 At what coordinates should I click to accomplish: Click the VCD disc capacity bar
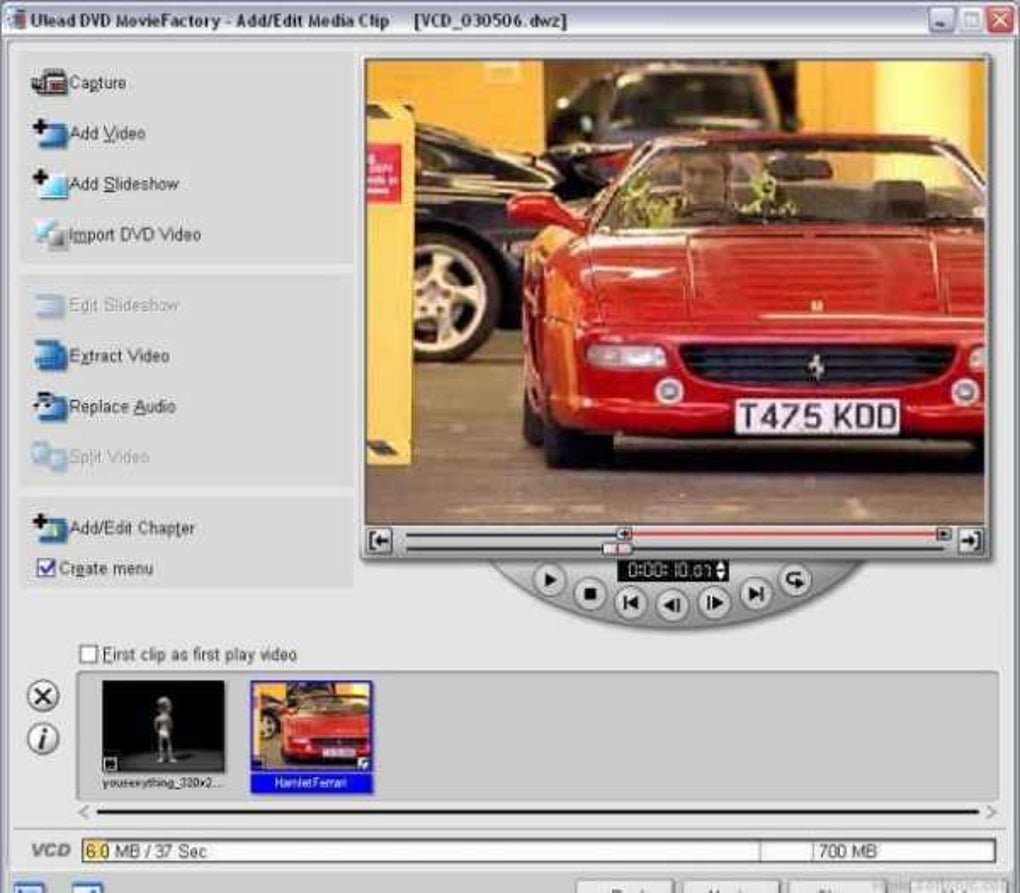coord(539,851)
